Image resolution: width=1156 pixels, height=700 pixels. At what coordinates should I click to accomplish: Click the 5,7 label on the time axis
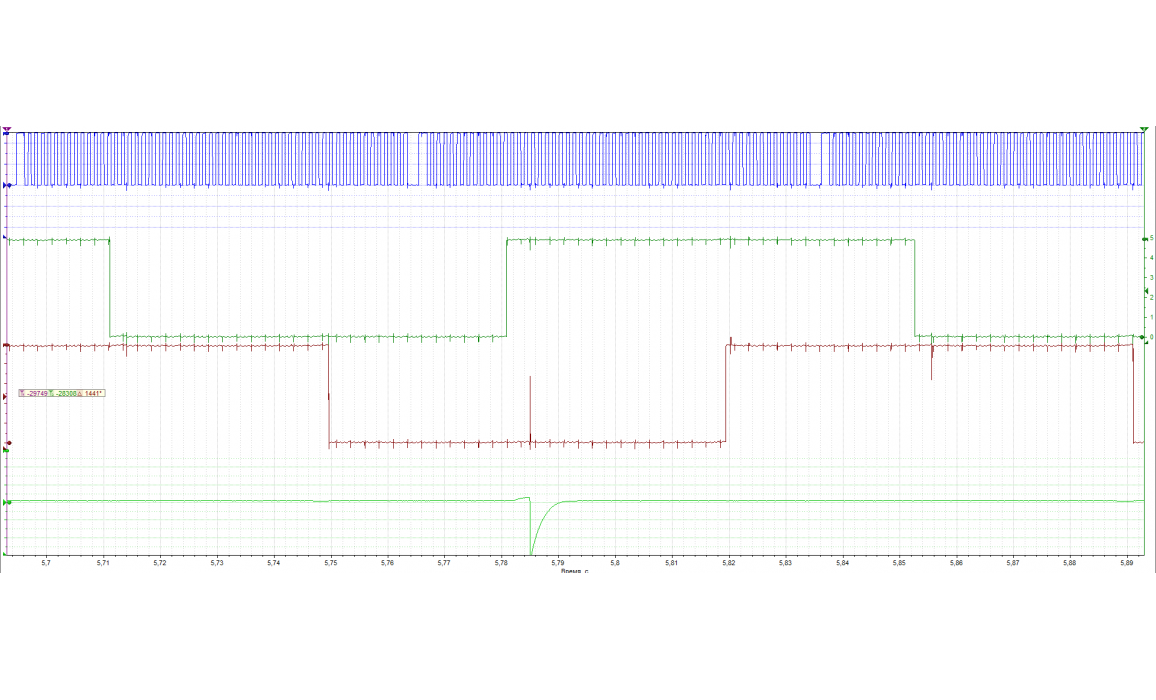point(46,563)
